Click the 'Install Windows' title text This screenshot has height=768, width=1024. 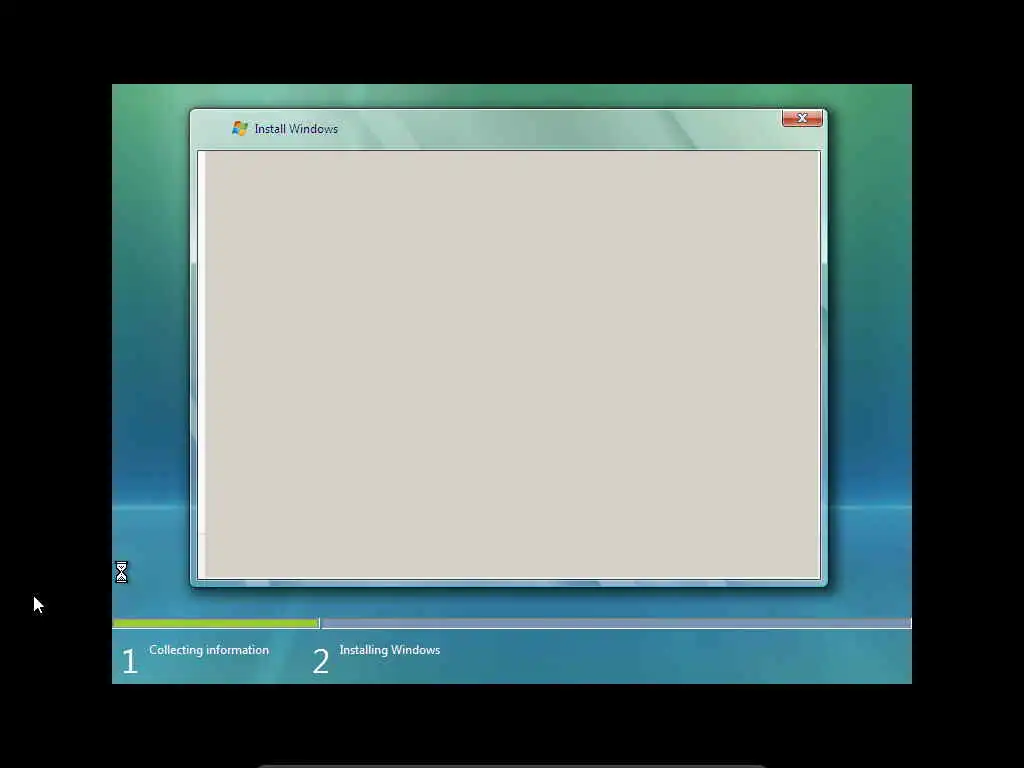click(x=296, y=129)
